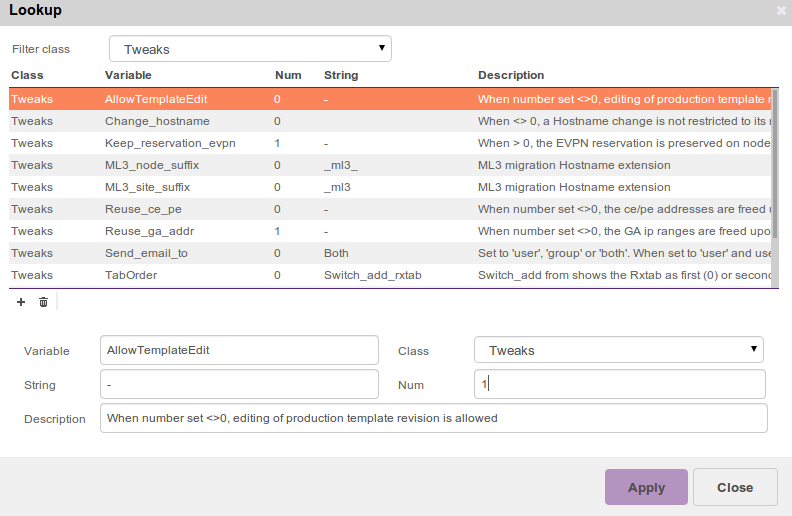Sort by the Variable column header
This screenshot has height=516, width=792.
(128, 75)
